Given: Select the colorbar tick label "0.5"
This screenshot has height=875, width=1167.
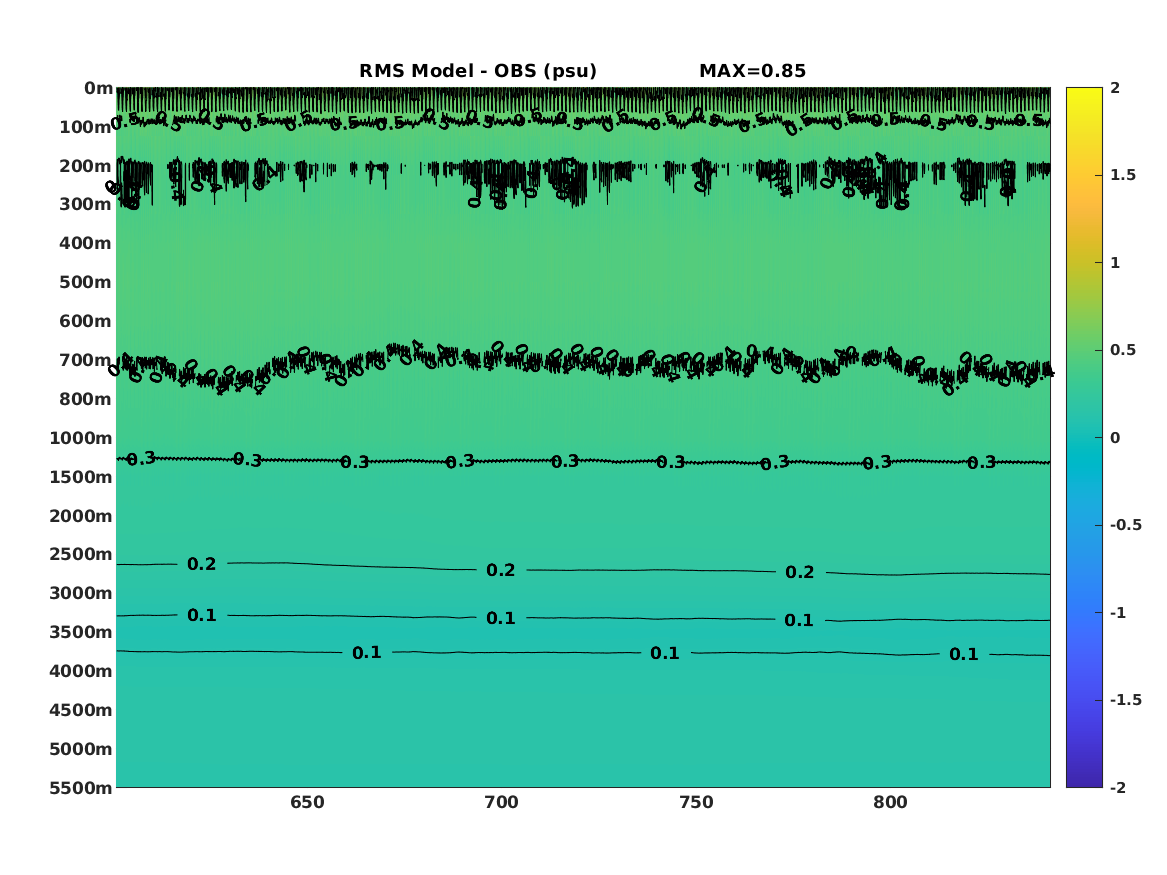Looking at the screenshot, I should click(x=1123, y=350).
